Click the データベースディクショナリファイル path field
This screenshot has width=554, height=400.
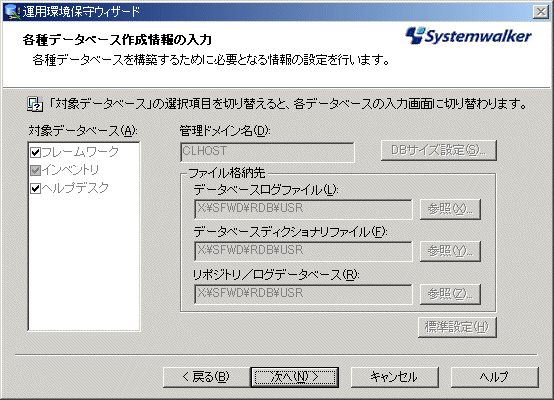click(303, 251)
